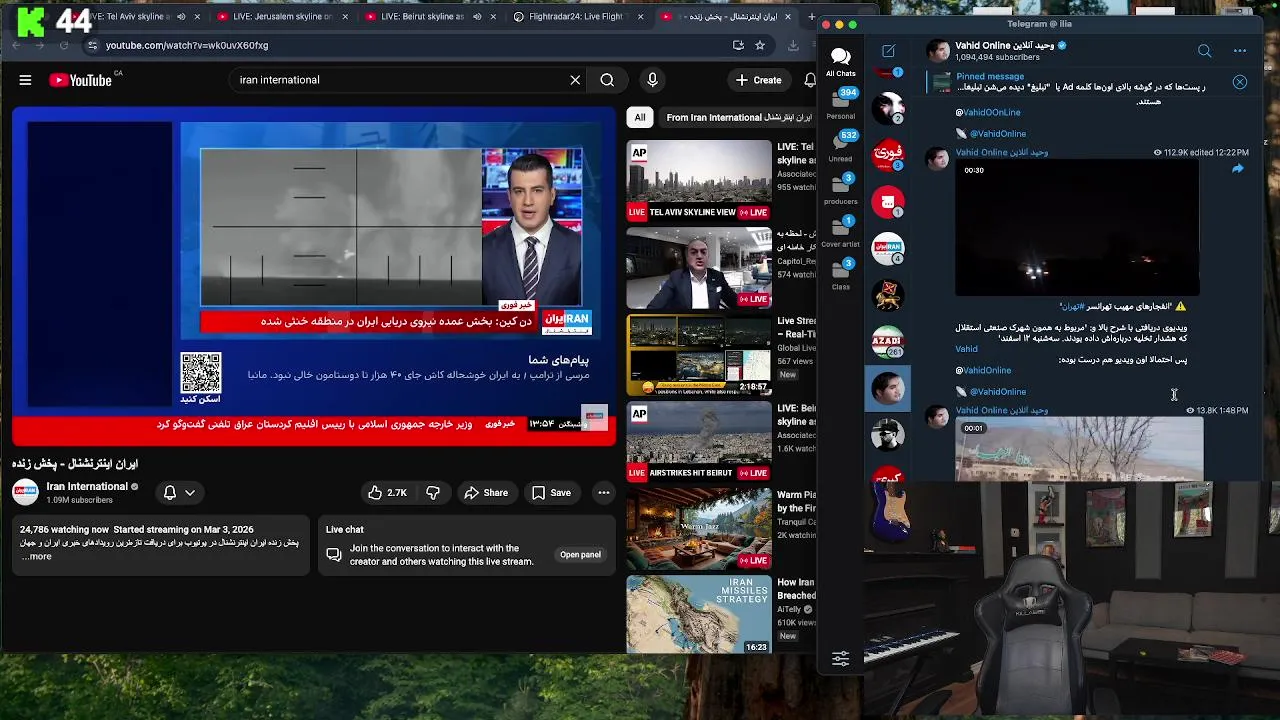Mute the Beirut skyline tab via speaker icon
The width and height of the screenshot is (1280, 720).
pos(477,16)
